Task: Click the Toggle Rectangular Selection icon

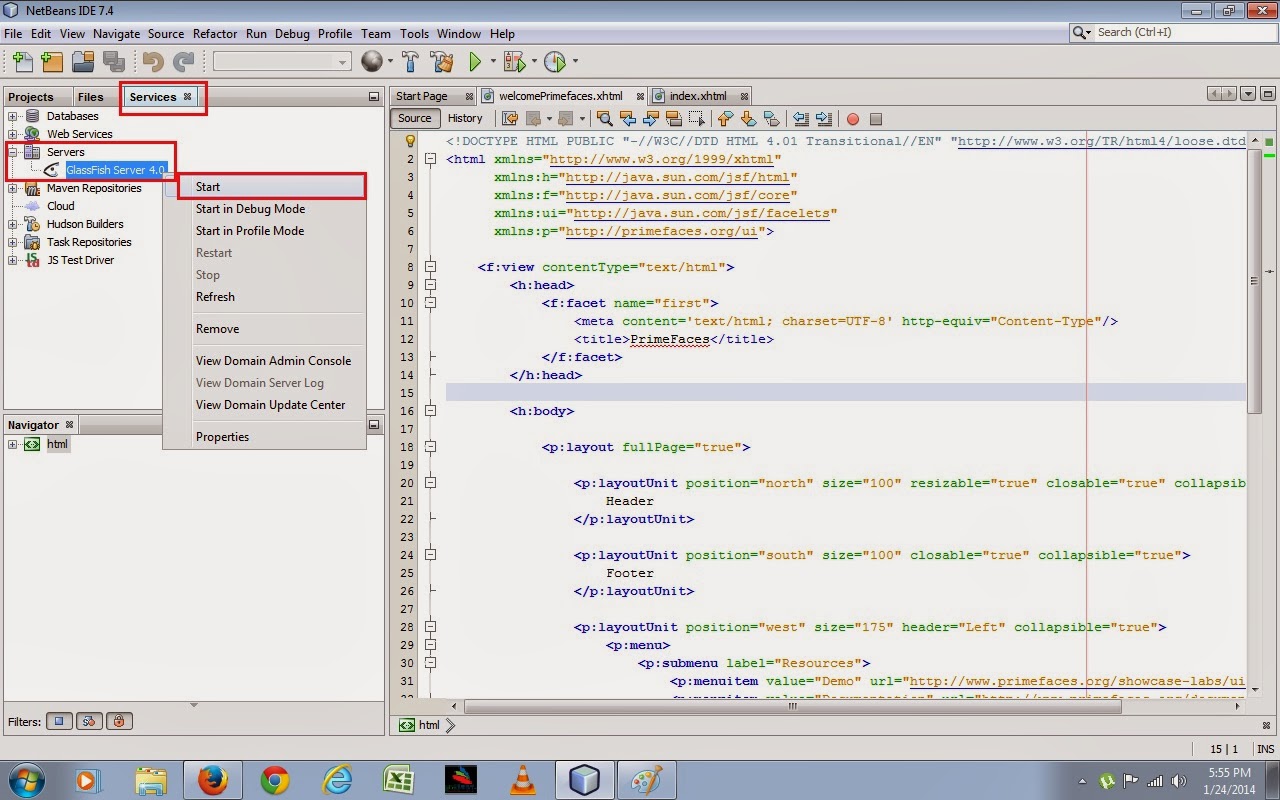Action: pos(697,118)
